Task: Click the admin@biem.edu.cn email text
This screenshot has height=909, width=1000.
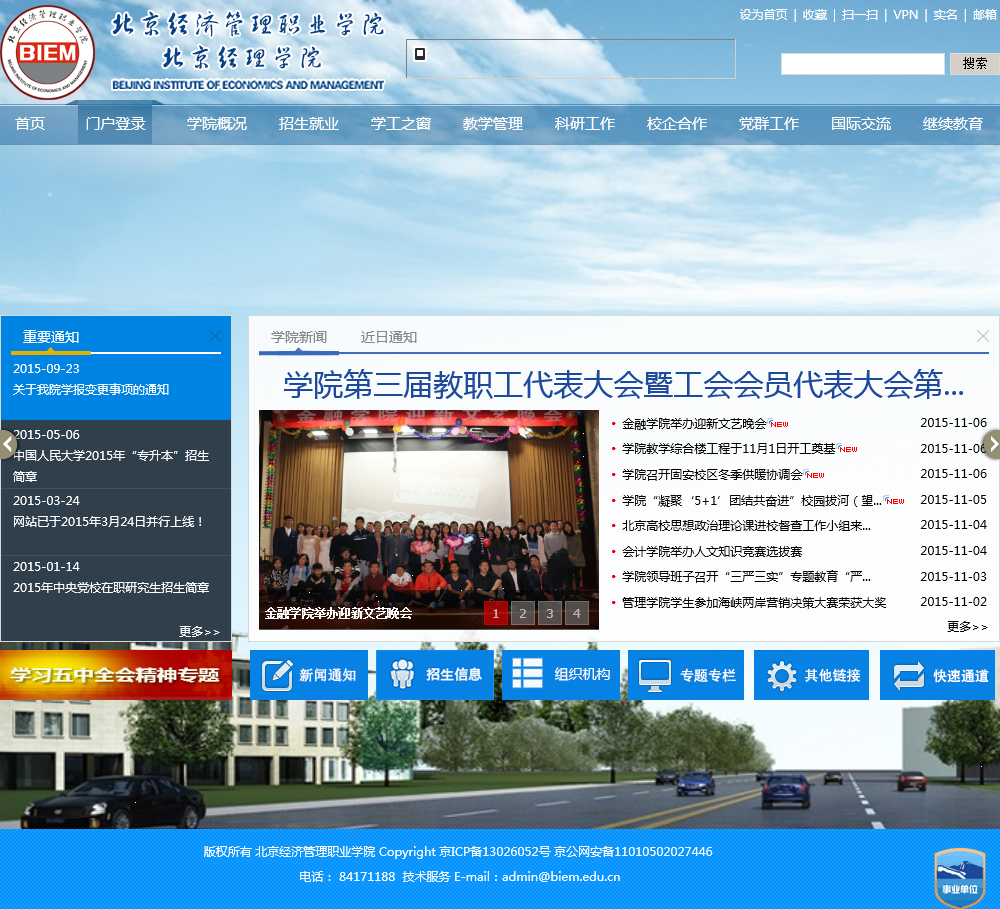Action: [x=561, y=877]
